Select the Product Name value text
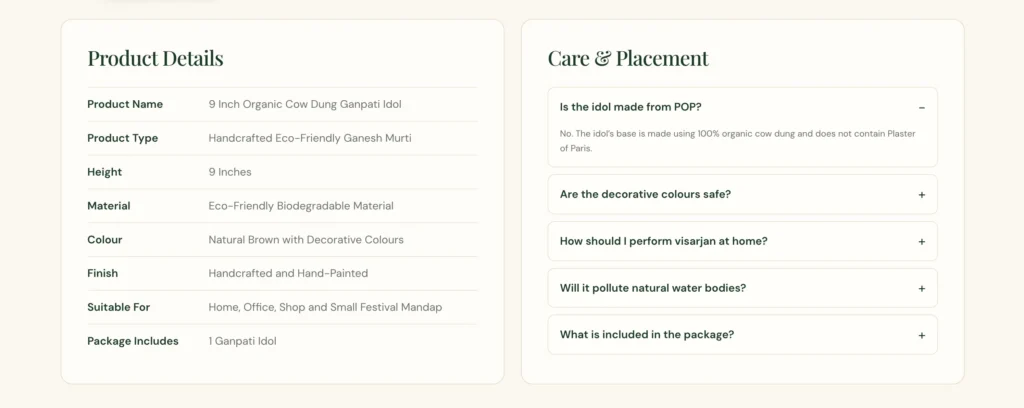Screen dimensions: 1024x408 coord(305,104)
